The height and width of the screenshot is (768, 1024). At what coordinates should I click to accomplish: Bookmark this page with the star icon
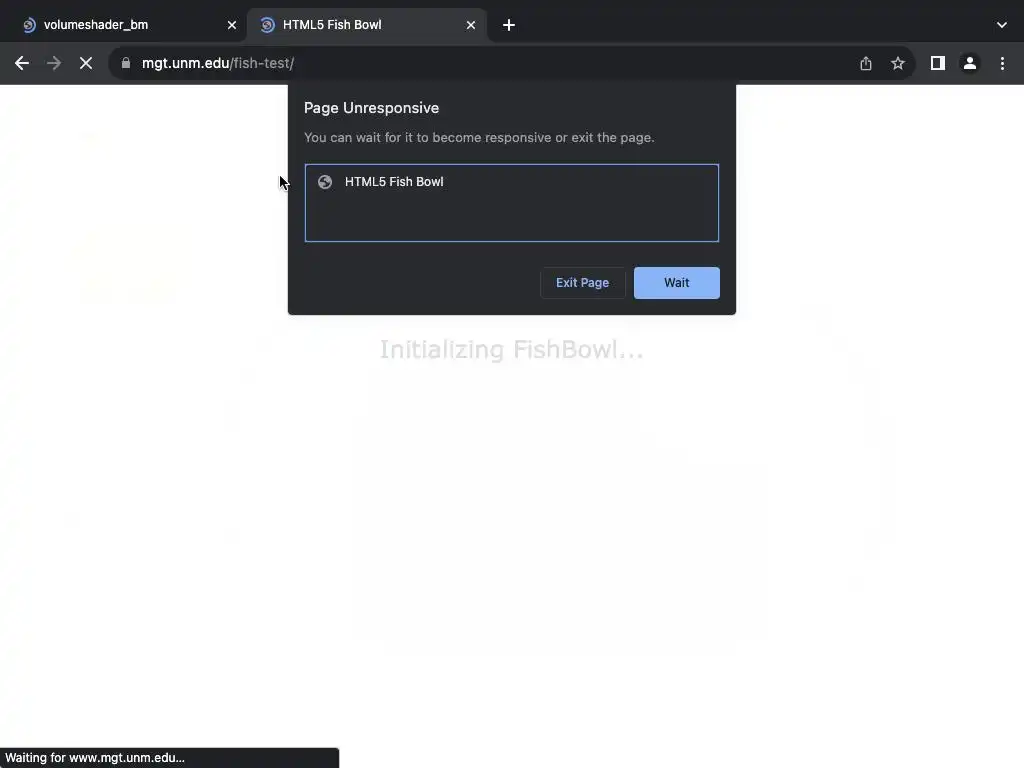tap(898, 63)
